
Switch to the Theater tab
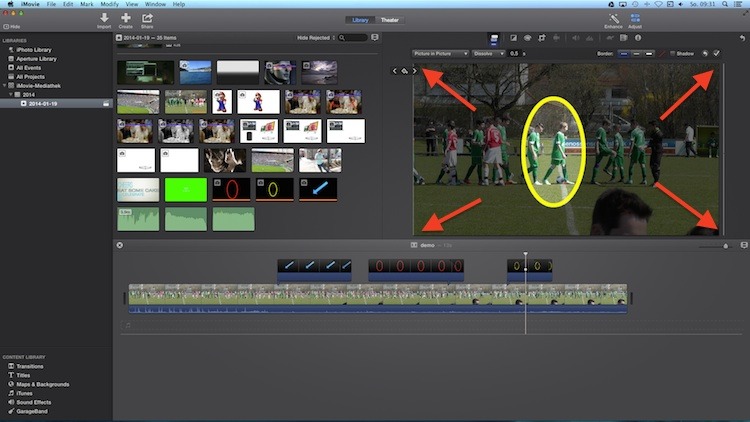click(389, 20)
